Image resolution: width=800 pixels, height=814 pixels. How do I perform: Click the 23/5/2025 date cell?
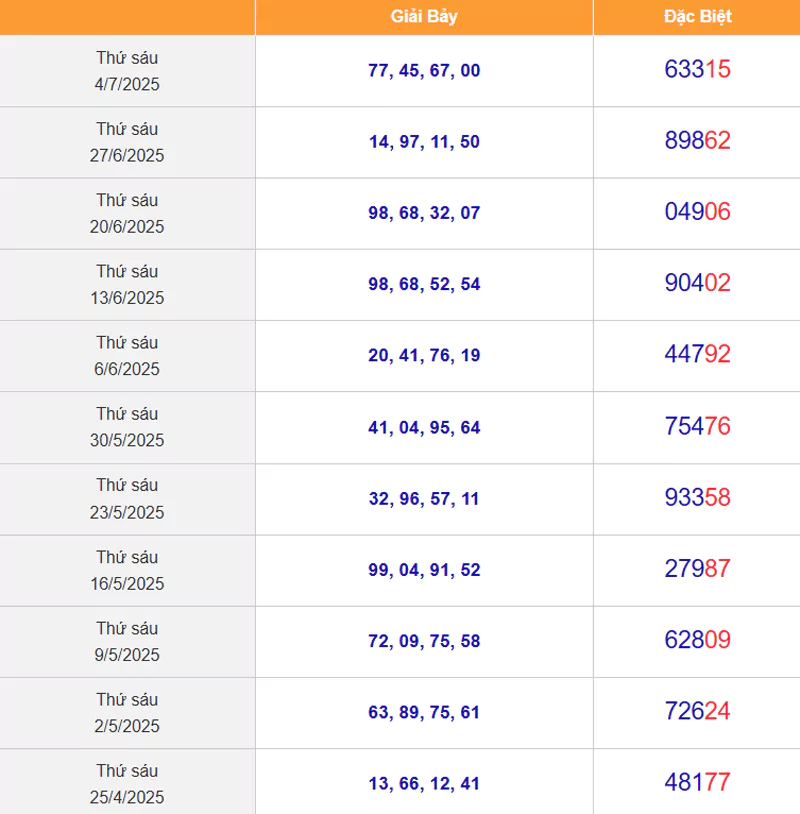pos(127,499)
